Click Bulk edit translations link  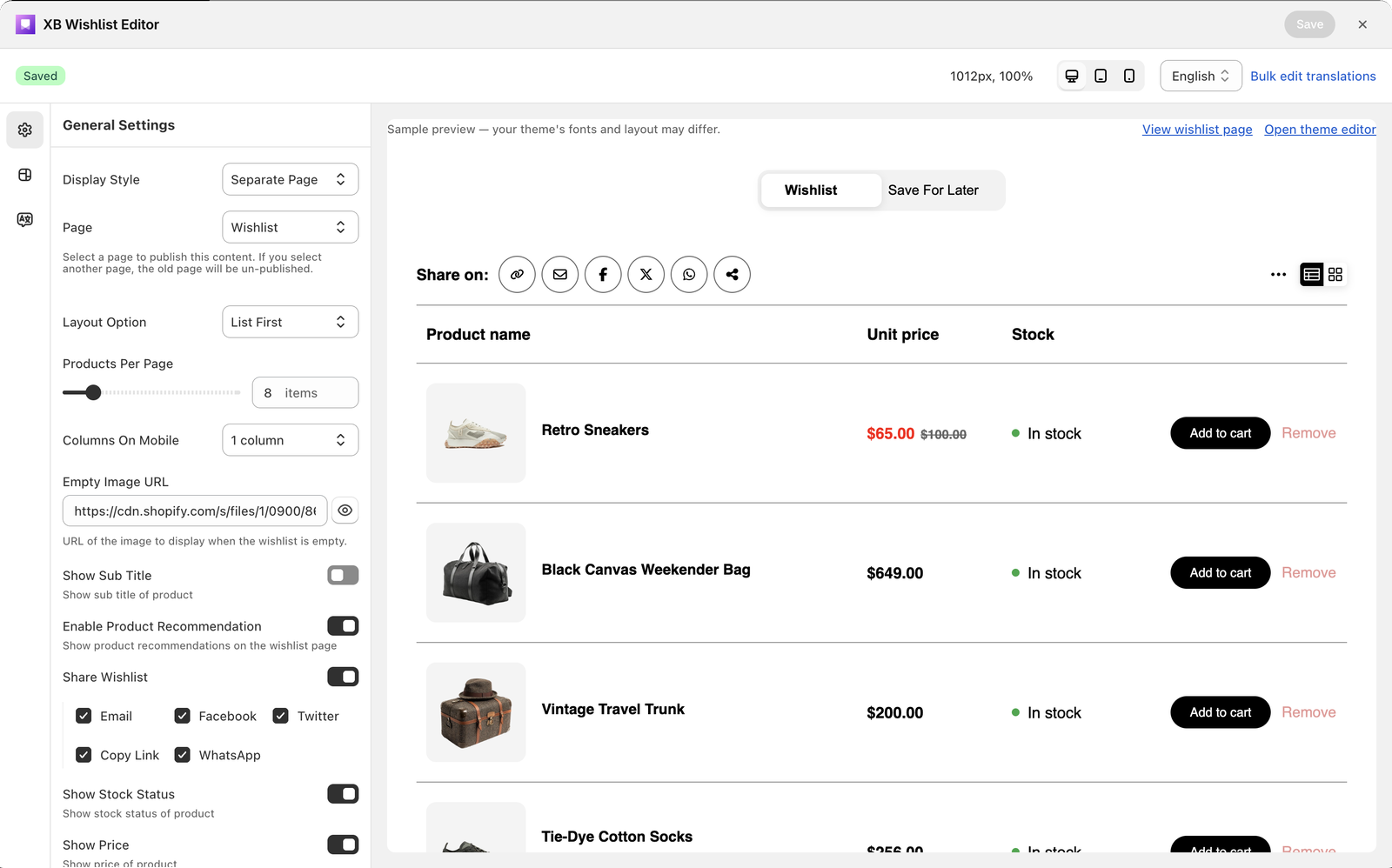click(1313, 76)
